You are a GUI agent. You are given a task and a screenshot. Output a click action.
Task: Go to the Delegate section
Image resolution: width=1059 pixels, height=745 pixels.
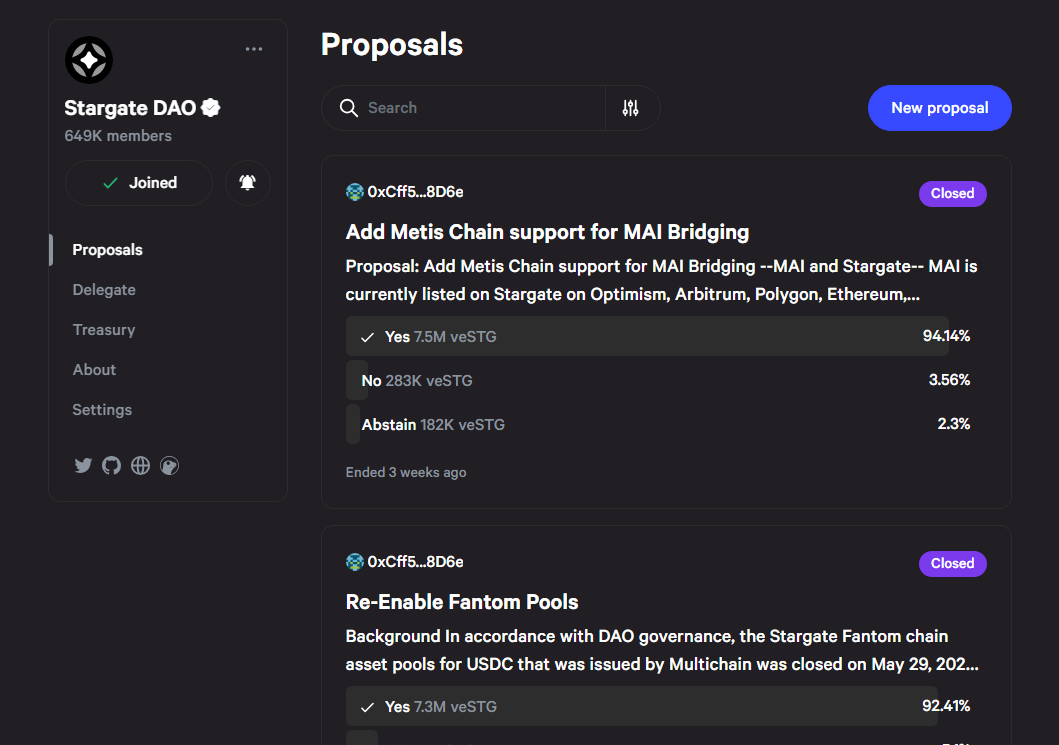tap(104, 290)
